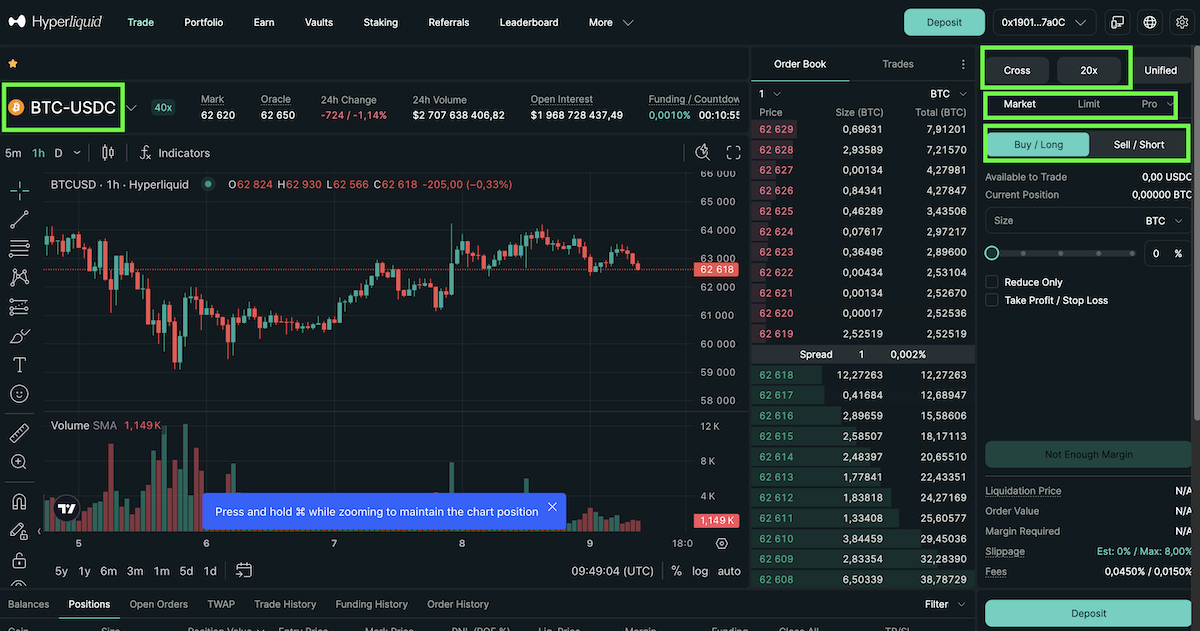Click the Size input field

click(x=1062, y=220)
